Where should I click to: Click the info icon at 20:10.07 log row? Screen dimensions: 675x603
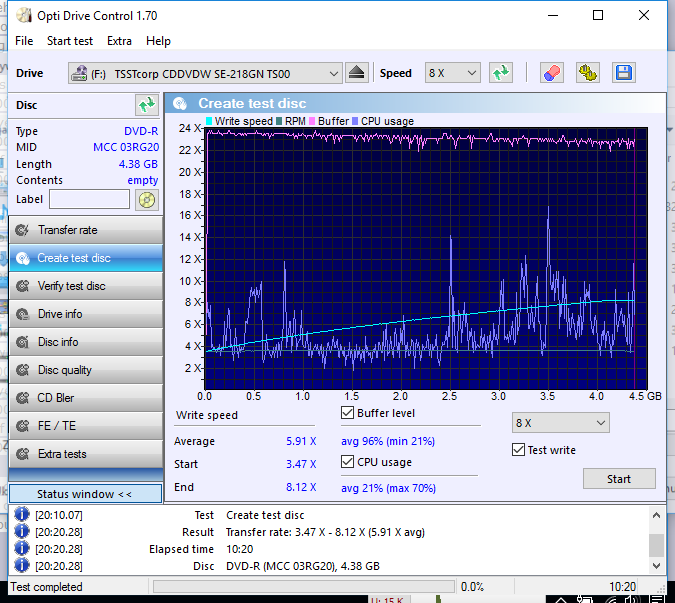click(22, 514)
